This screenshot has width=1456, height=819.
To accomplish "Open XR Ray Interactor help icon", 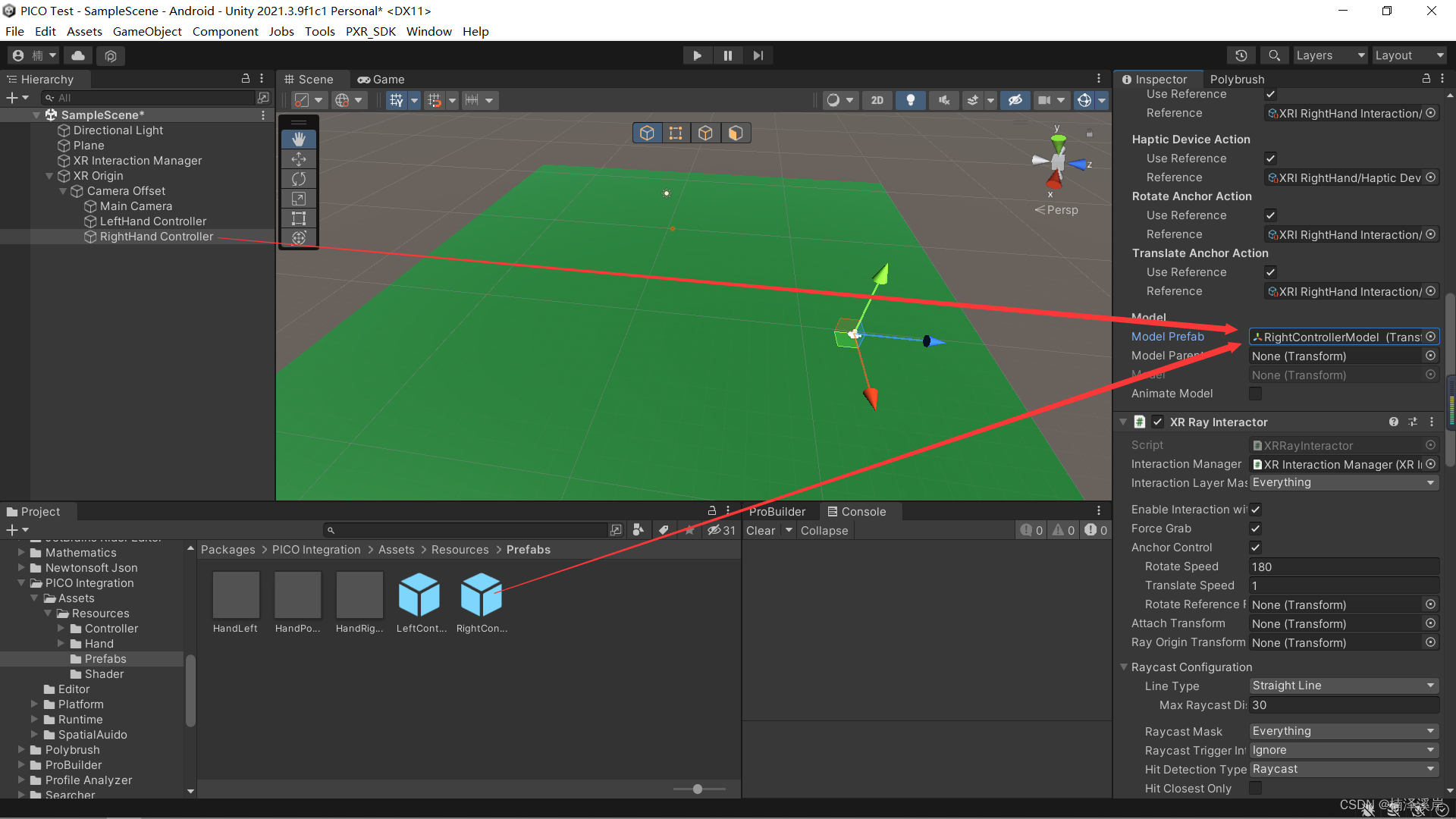I will [x=1394, y=422].
